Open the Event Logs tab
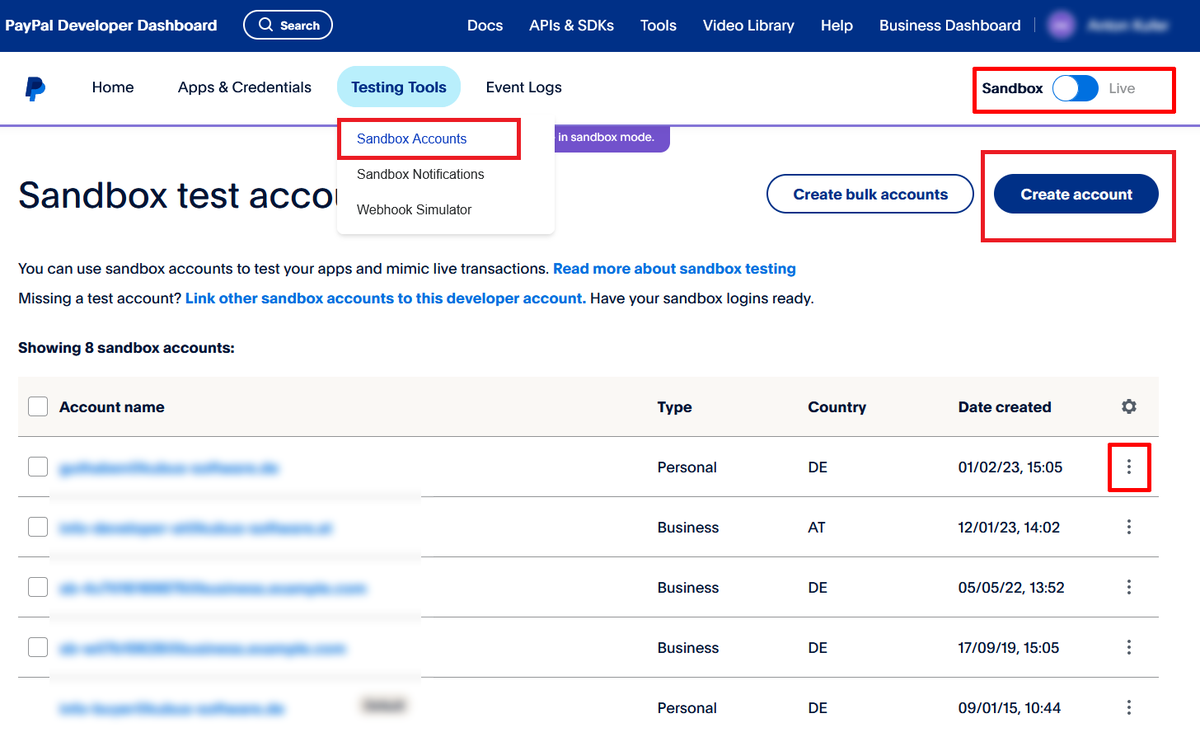The image size is (1200, 737). coord(524,87)
